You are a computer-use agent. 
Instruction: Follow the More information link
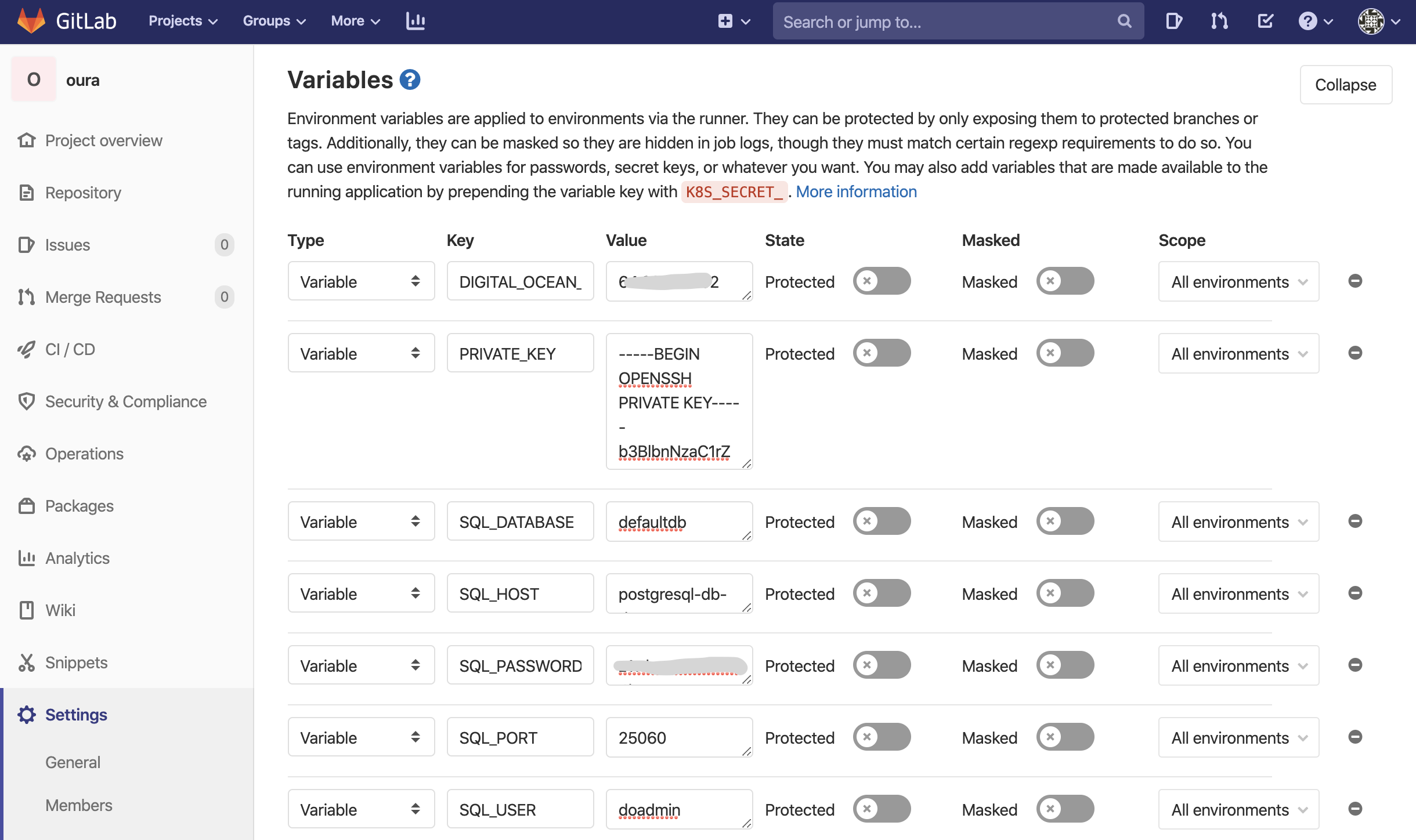tap(856, 191)
